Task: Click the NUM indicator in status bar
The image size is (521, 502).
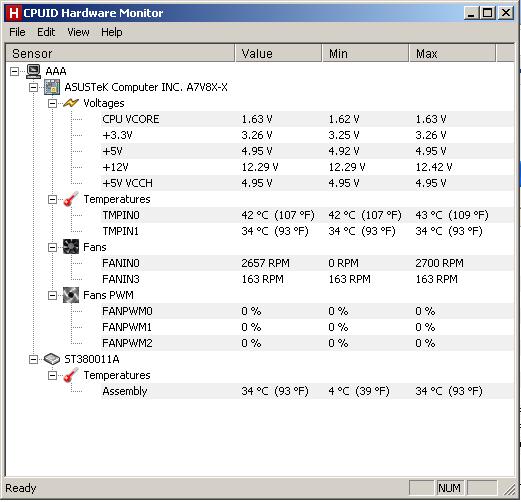Action: [x=449, y=488]
